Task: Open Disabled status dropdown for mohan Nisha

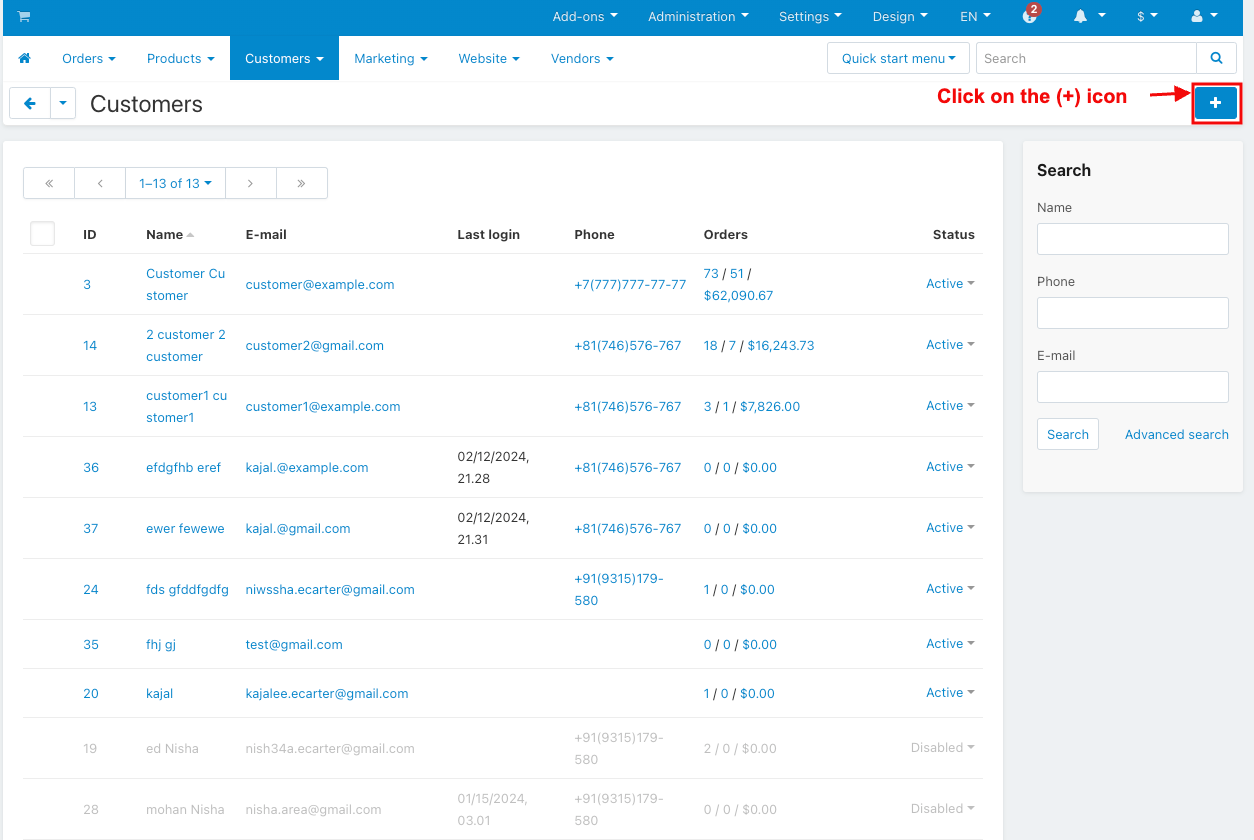Action: 942,809
